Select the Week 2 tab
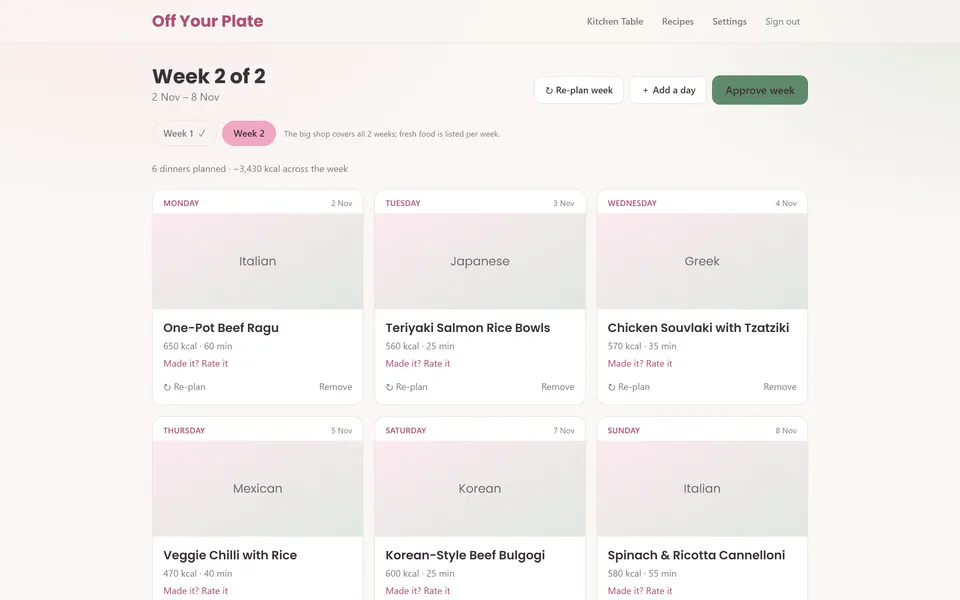The image size is (960, 600). (x=249, y=133)
